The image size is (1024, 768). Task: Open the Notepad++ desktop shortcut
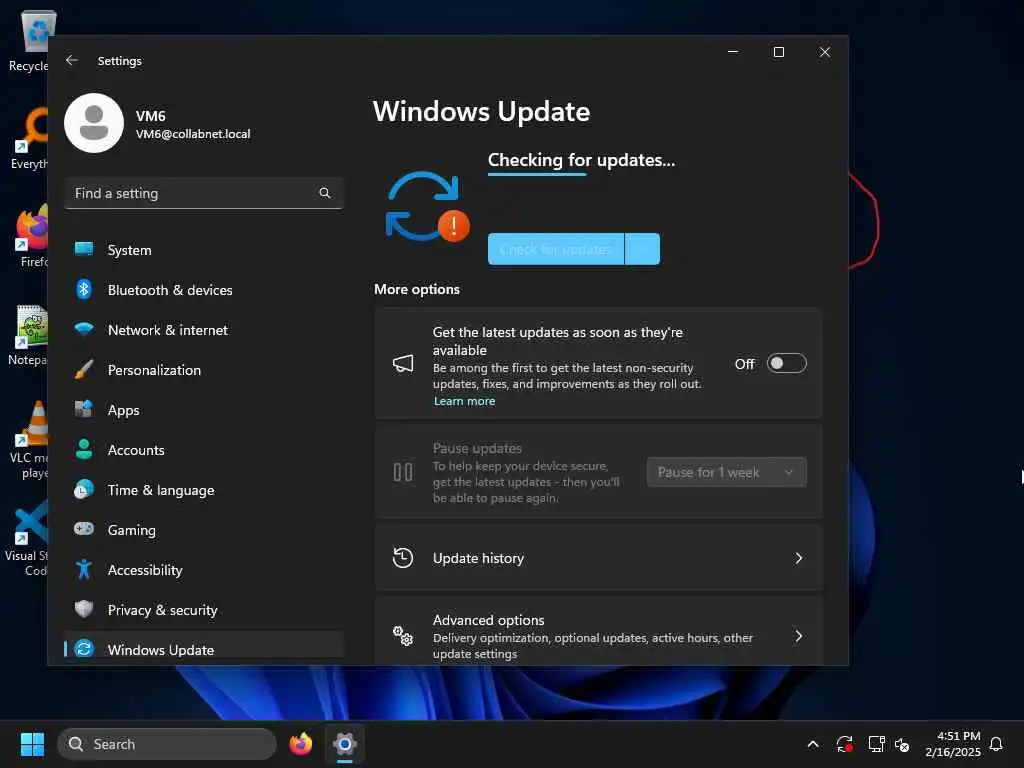pyautogui.click(x=28, y=335)
